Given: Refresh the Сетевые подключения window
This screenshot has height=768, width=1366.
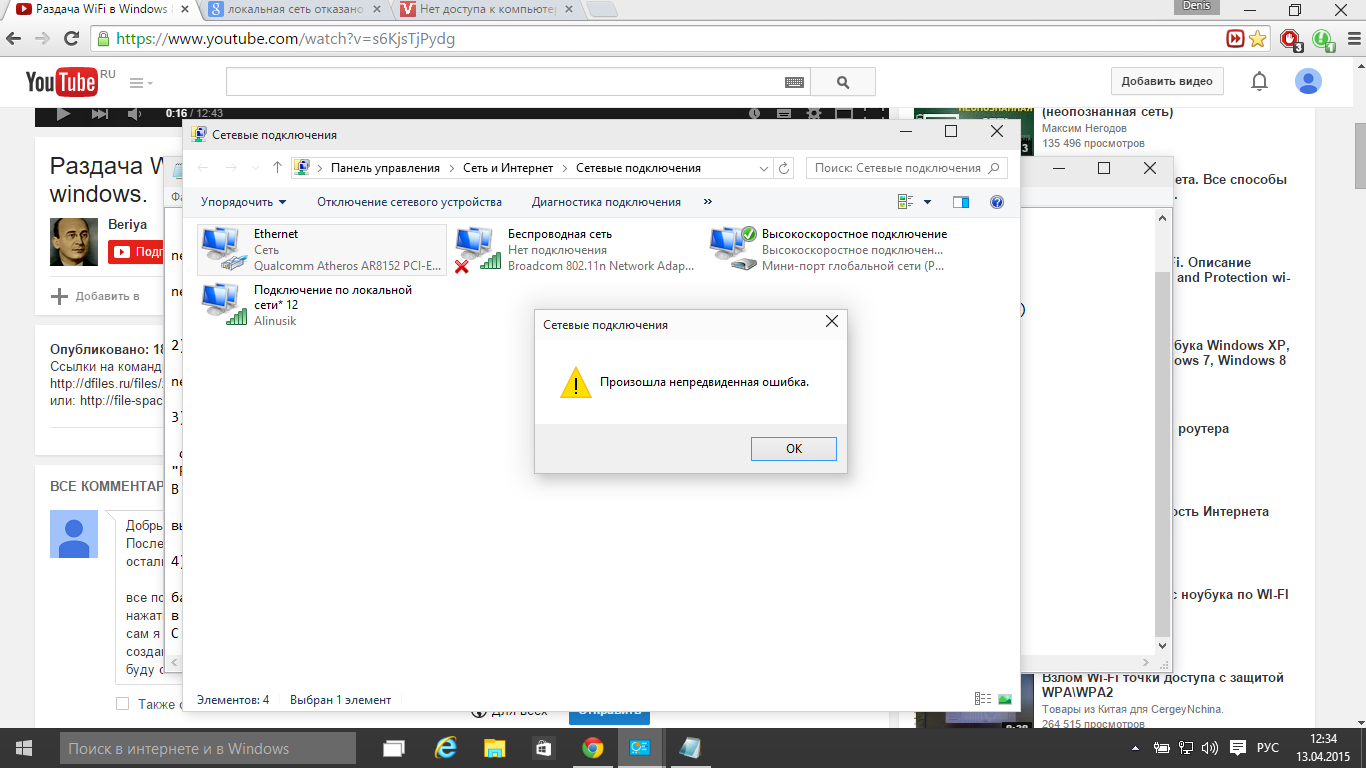Looking at the screenshot, I should [784, 168].
